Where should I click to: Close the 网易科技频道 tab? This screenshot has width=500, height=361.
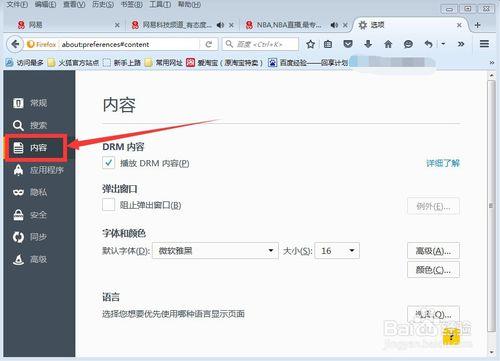[x=231, y=25]
